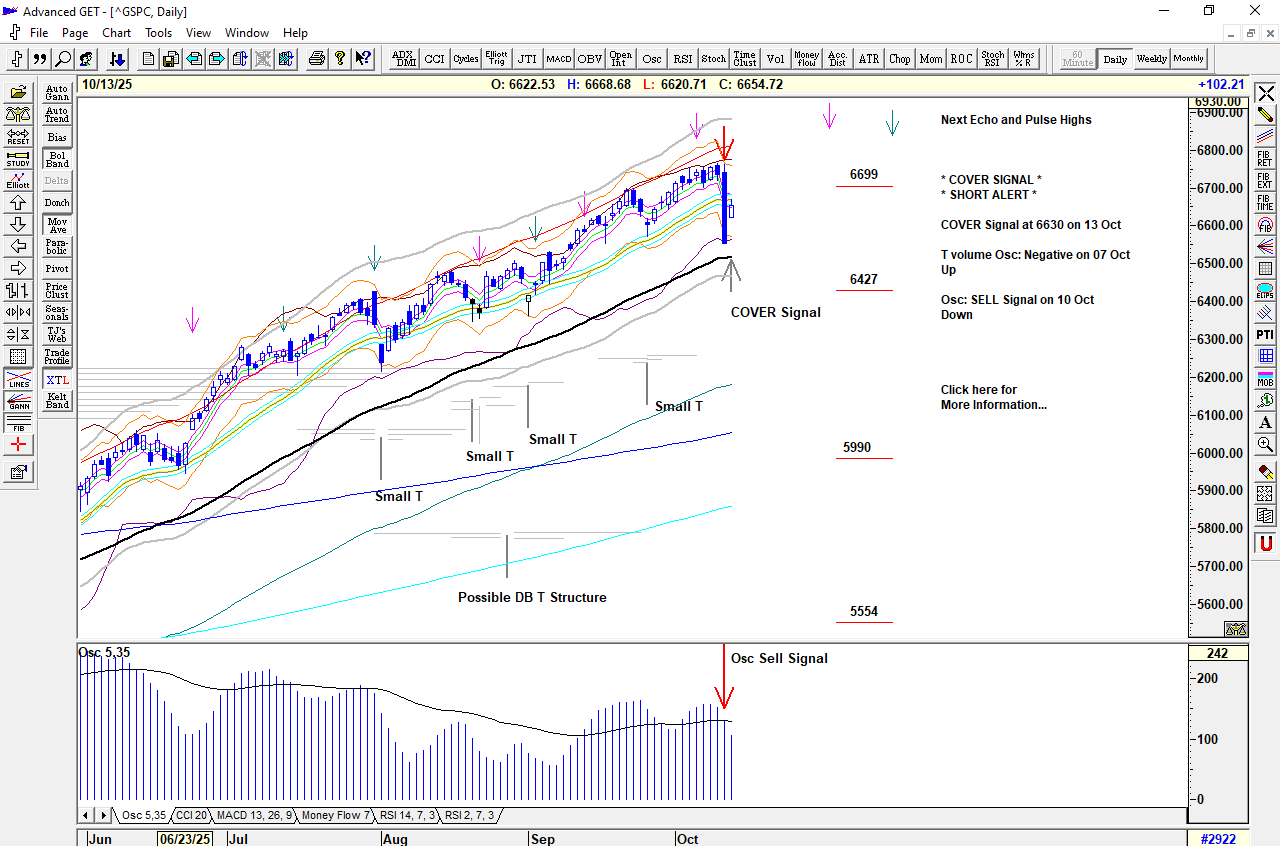The image size is (1280, 846).
Task: Click the 'Click here for More Information' link
Action: click(x=993, y=397)
